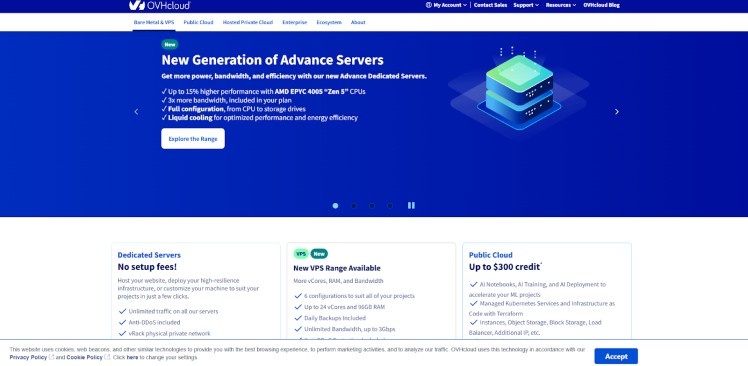Click the My Account globe icon
This screenshot has width=748, height=366.
click(428, 5)
